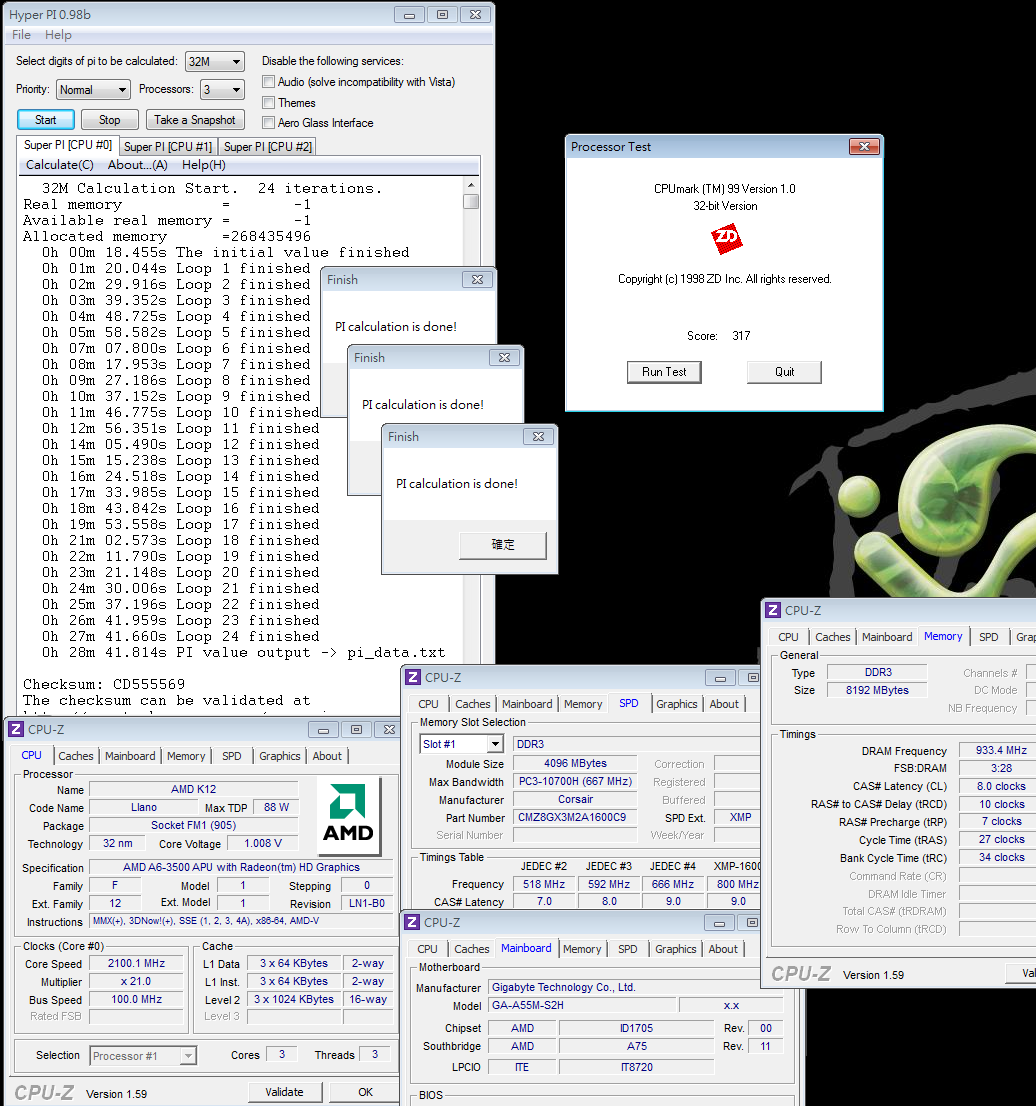Click scroll up arrow in Super PI log
The width and height of the screenshot is (1036, 1106).
point(471,185)
